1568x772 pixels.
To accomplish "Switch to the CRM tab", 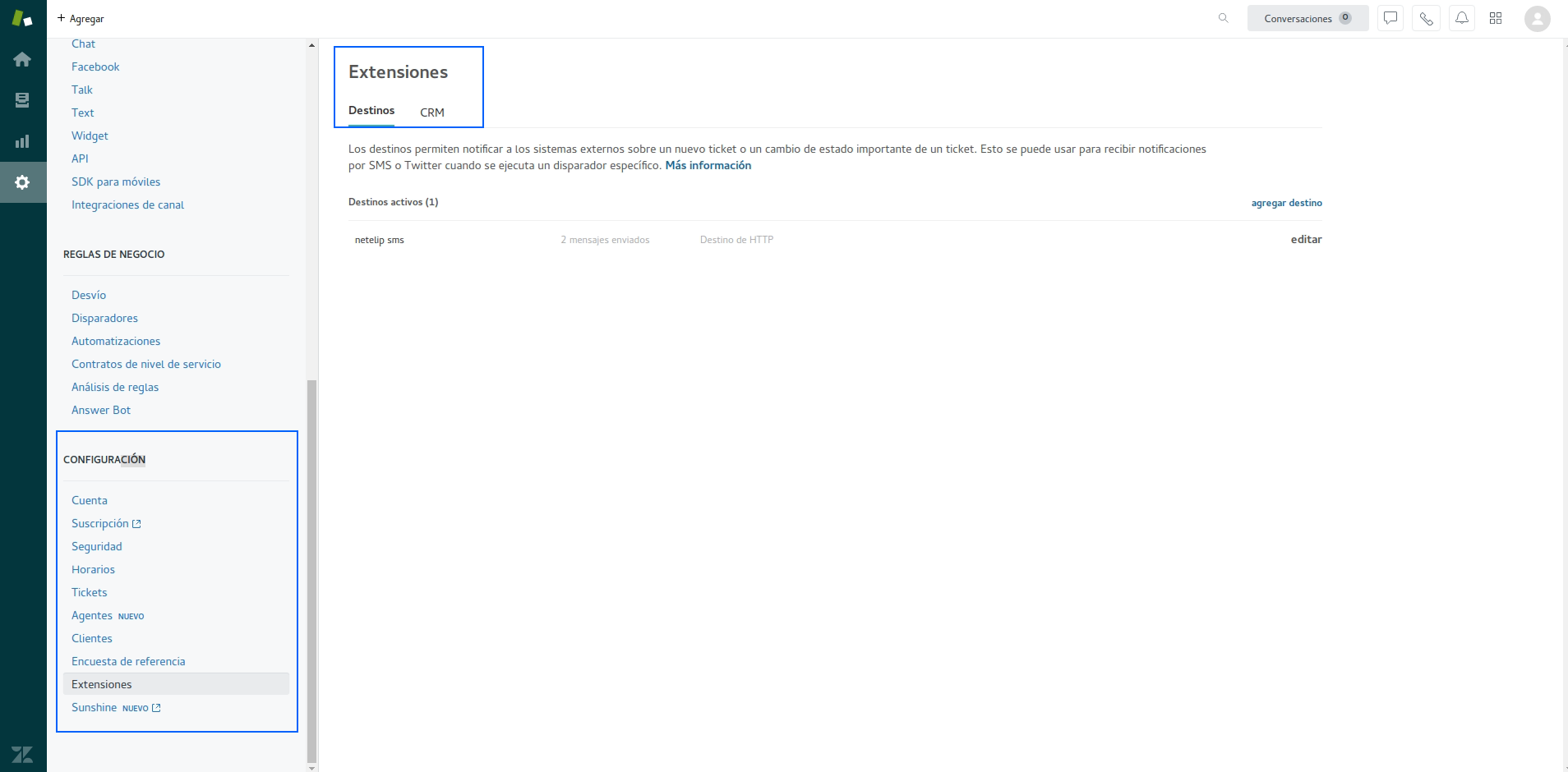I will 432,113.
